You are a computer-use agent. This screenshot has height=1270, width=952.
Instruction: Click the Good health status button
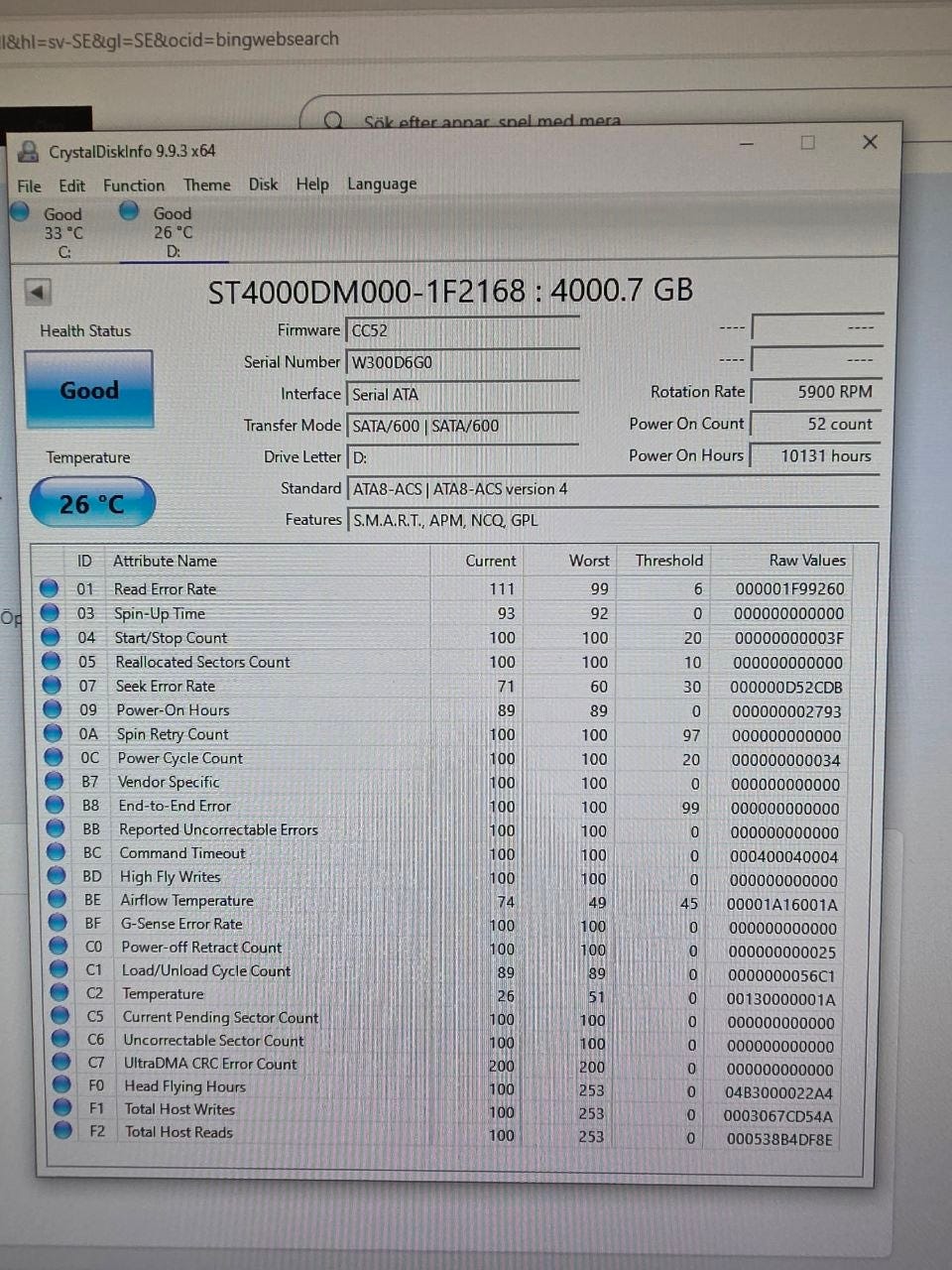89,390
